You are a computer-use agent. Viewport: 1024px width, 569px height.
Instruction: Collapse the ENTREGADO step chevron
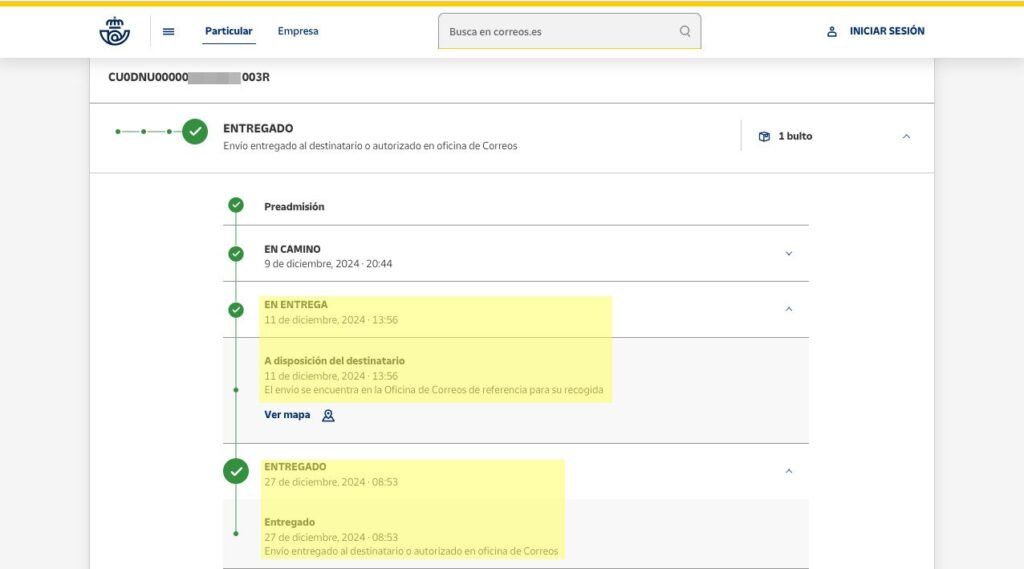coord(788,471)
